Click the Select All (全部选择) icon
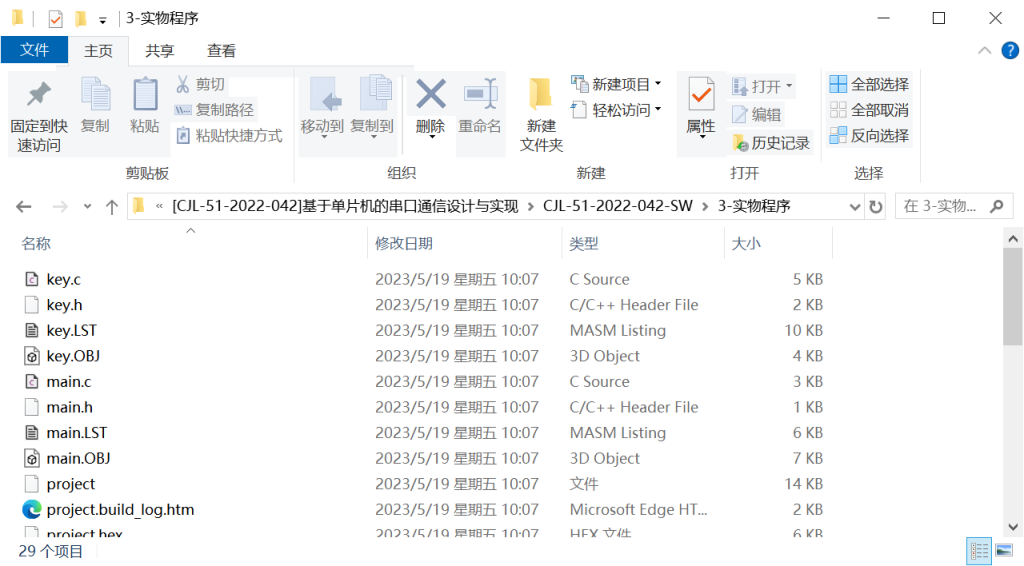Screen dimensions: 1024x566 (838, 84)
